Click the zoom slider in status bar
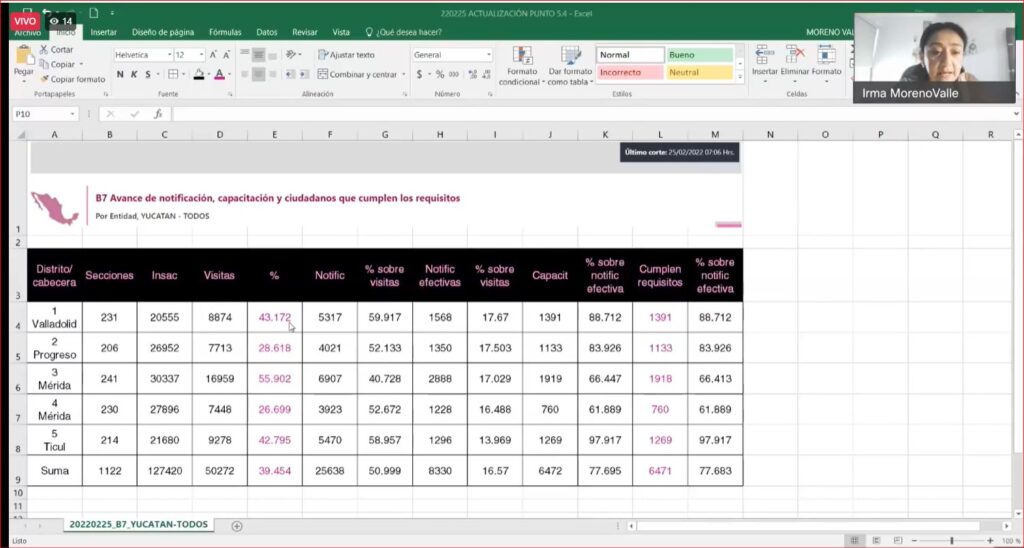The height and width of the screenshot is (548, 1024). 950,540
